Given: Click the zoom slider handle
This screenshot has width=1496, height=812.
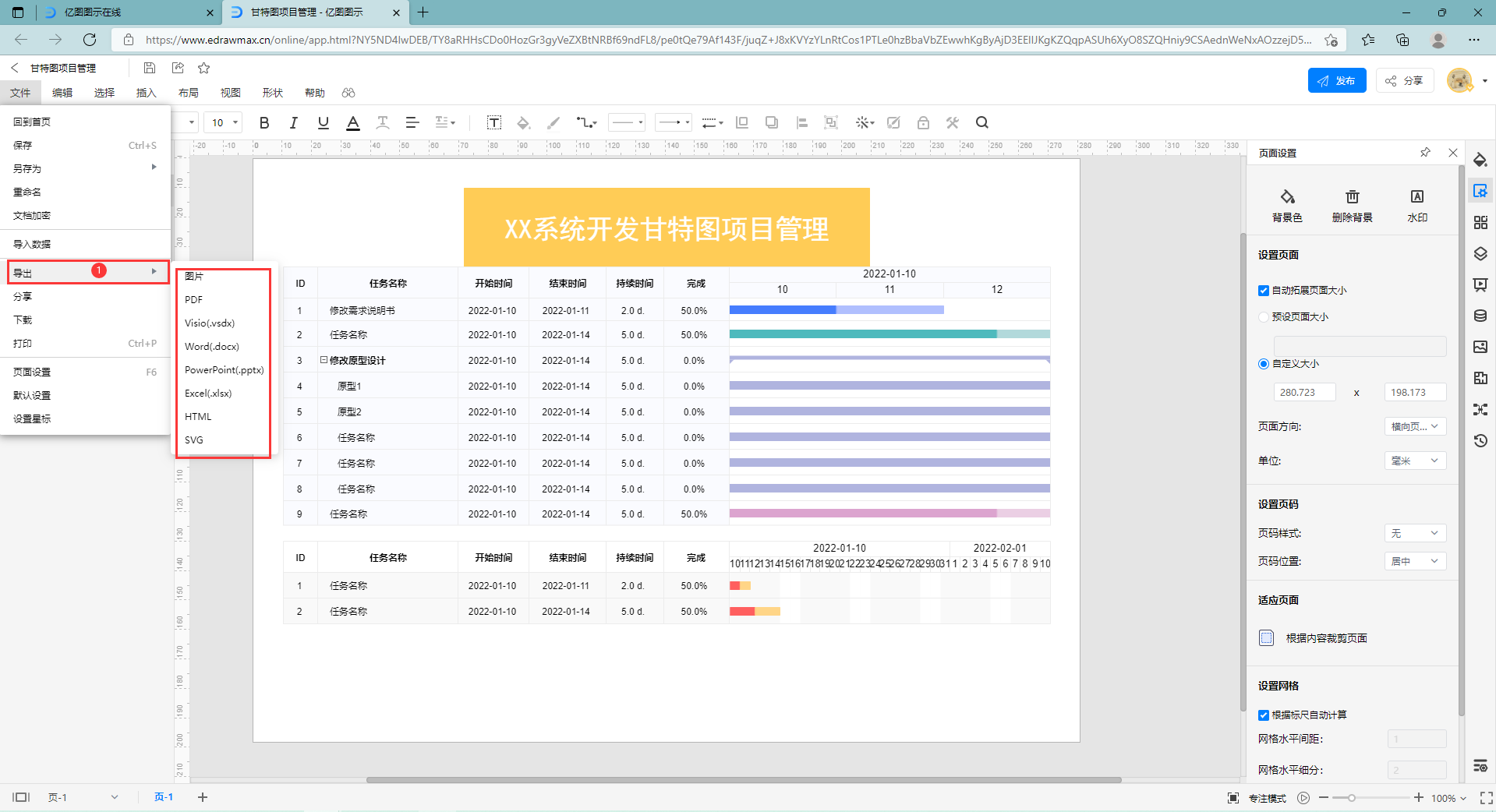Looking at the screenshot, I should (x=1352, y=798).
